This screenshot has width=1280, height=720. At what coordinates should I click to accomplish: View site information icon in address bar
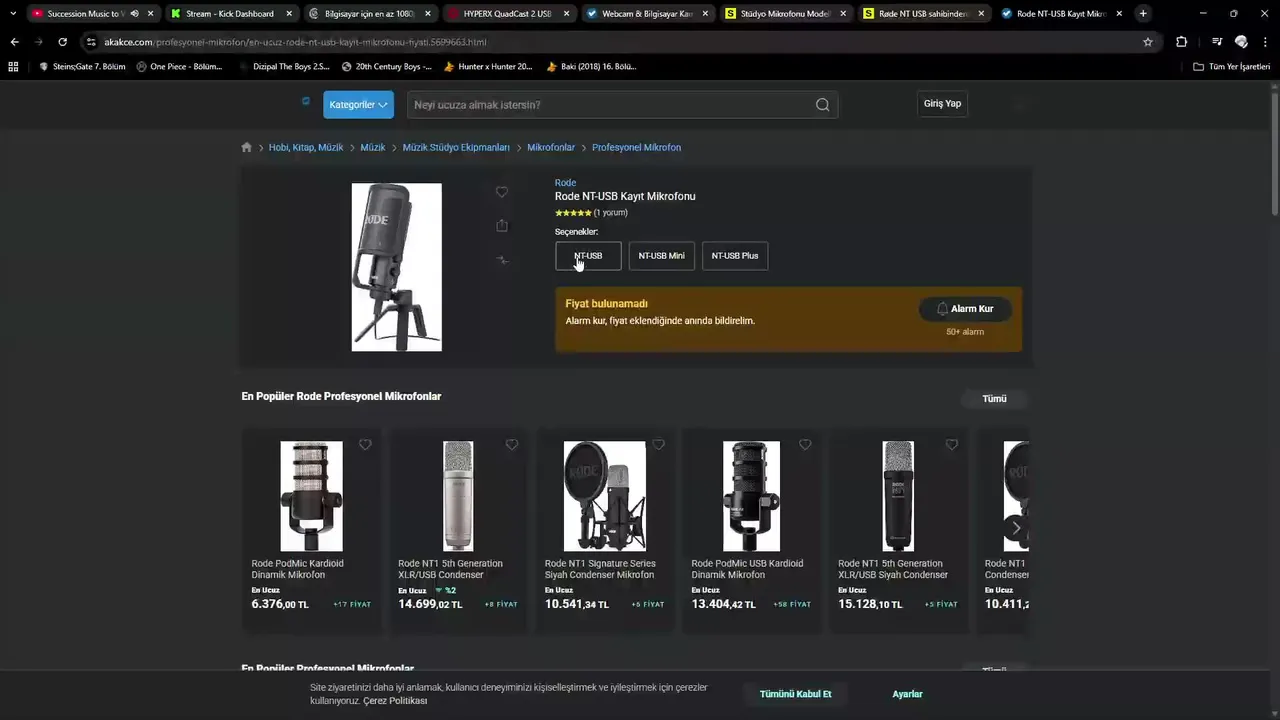coord(91,42)
